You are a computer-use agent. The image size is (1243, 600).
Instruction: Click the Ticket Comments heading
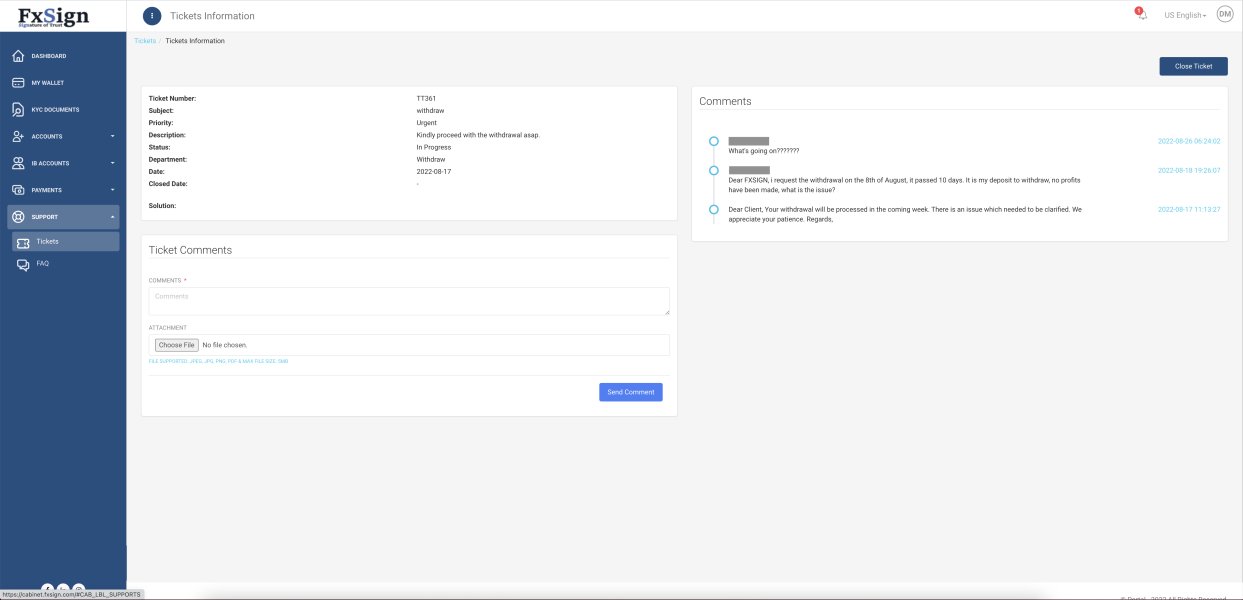(x=190, y=250)
